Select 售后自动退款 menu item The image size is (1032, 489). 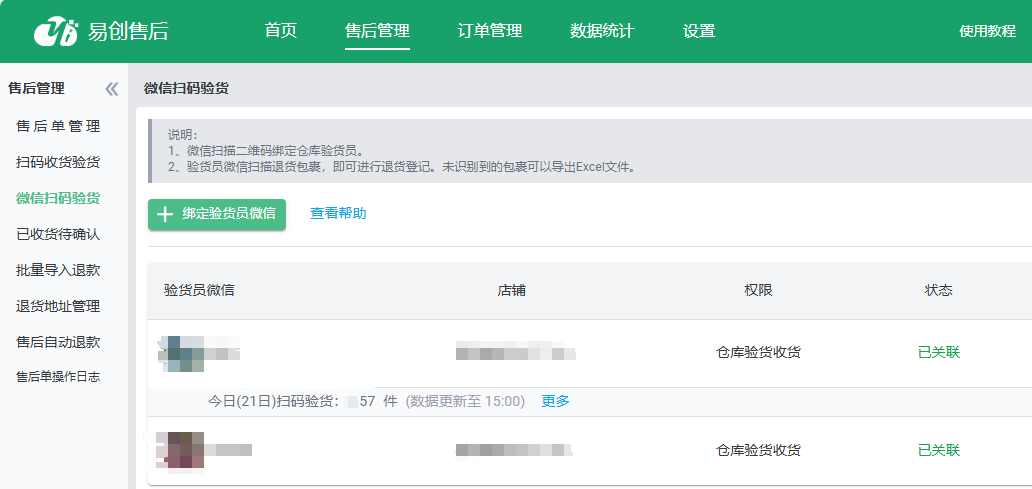point(58,342)
